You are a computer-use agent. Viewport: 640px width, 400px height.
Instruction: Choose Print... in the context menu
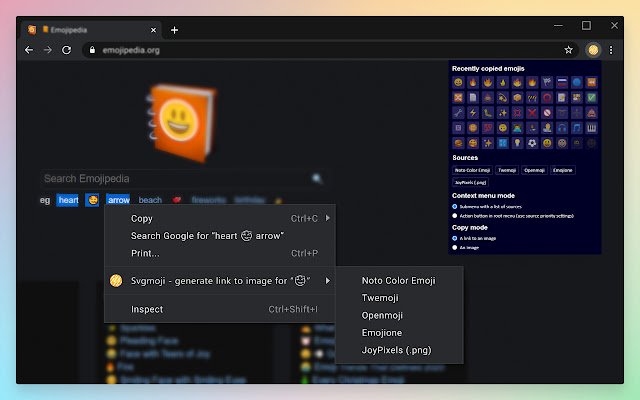click(x=220, y=253)
